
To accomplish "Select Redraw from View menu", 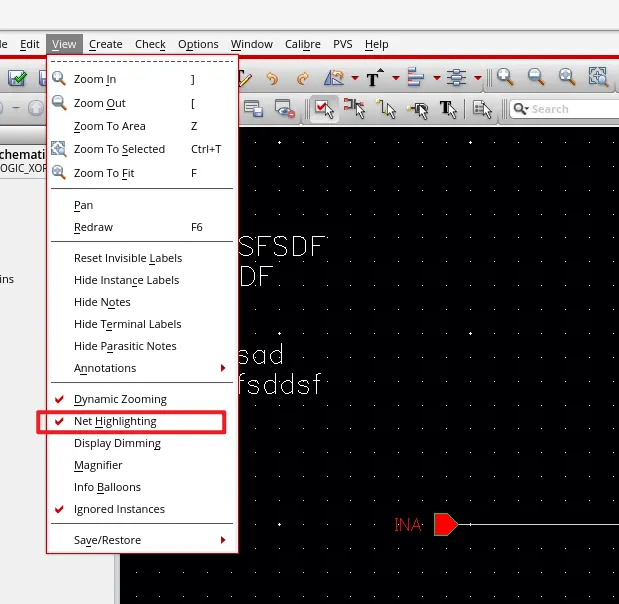I will coord(142,227).
